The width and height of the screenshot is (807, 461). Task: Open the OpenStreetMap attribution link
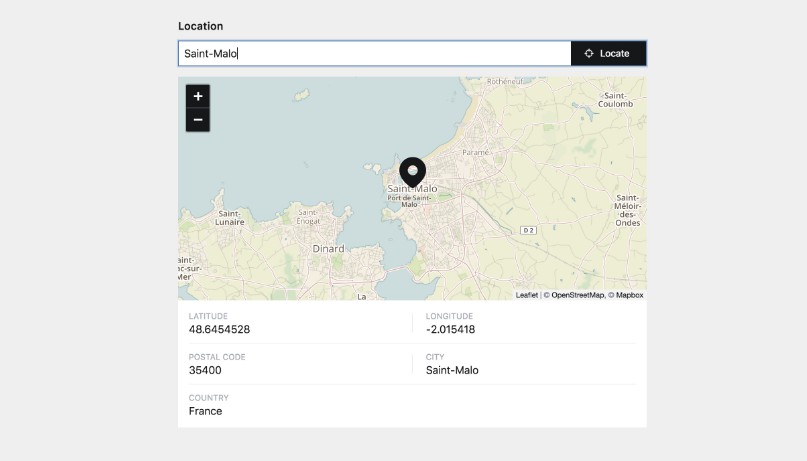pyautogui.click(x=577, y=295)
